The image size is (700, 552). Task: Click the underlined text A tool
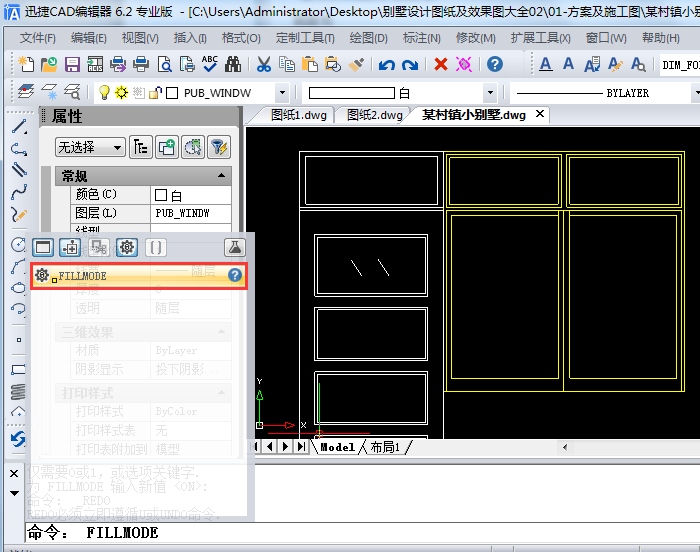tap(545, 65)
